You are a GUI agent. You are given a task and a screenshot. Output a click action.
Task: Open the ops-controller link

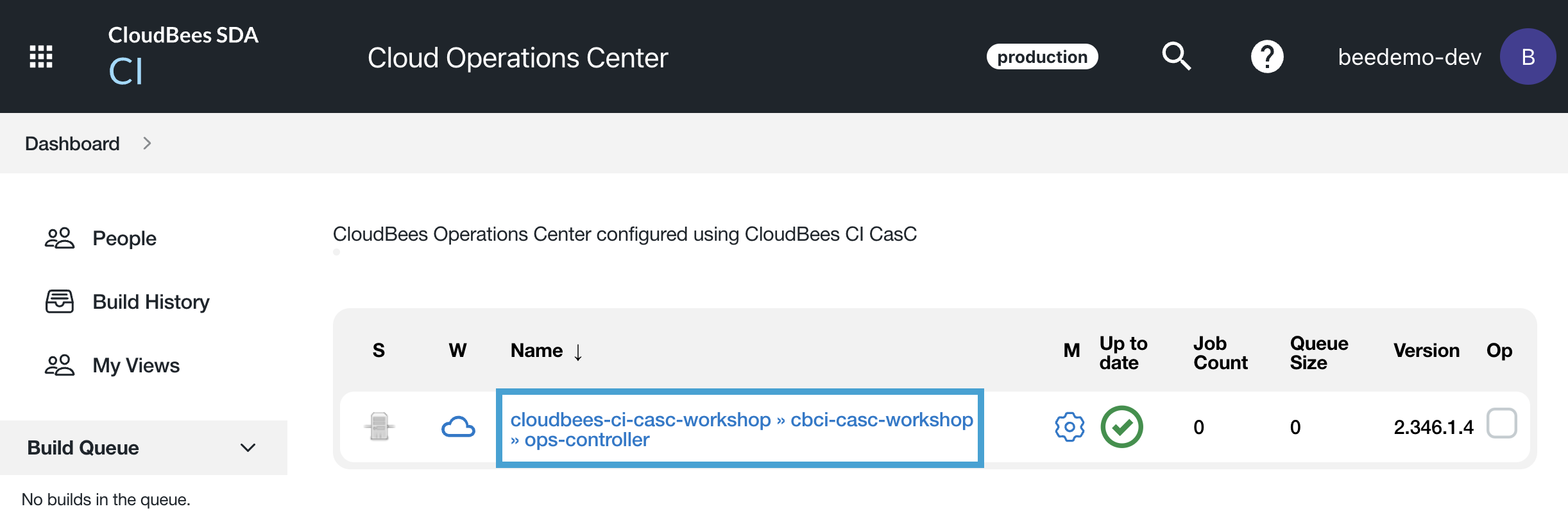[586, 440]
